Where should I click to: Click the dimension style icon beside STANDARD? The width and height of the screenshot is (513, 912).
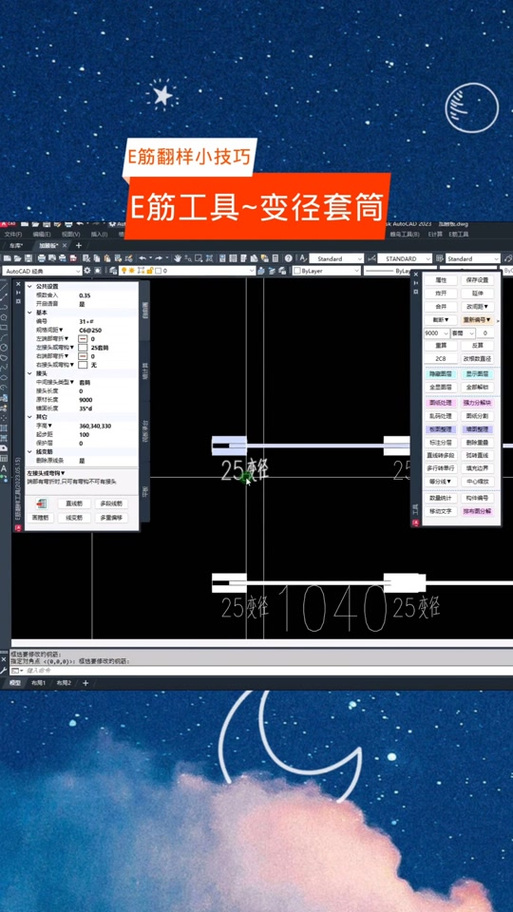[x=372, y=258]
